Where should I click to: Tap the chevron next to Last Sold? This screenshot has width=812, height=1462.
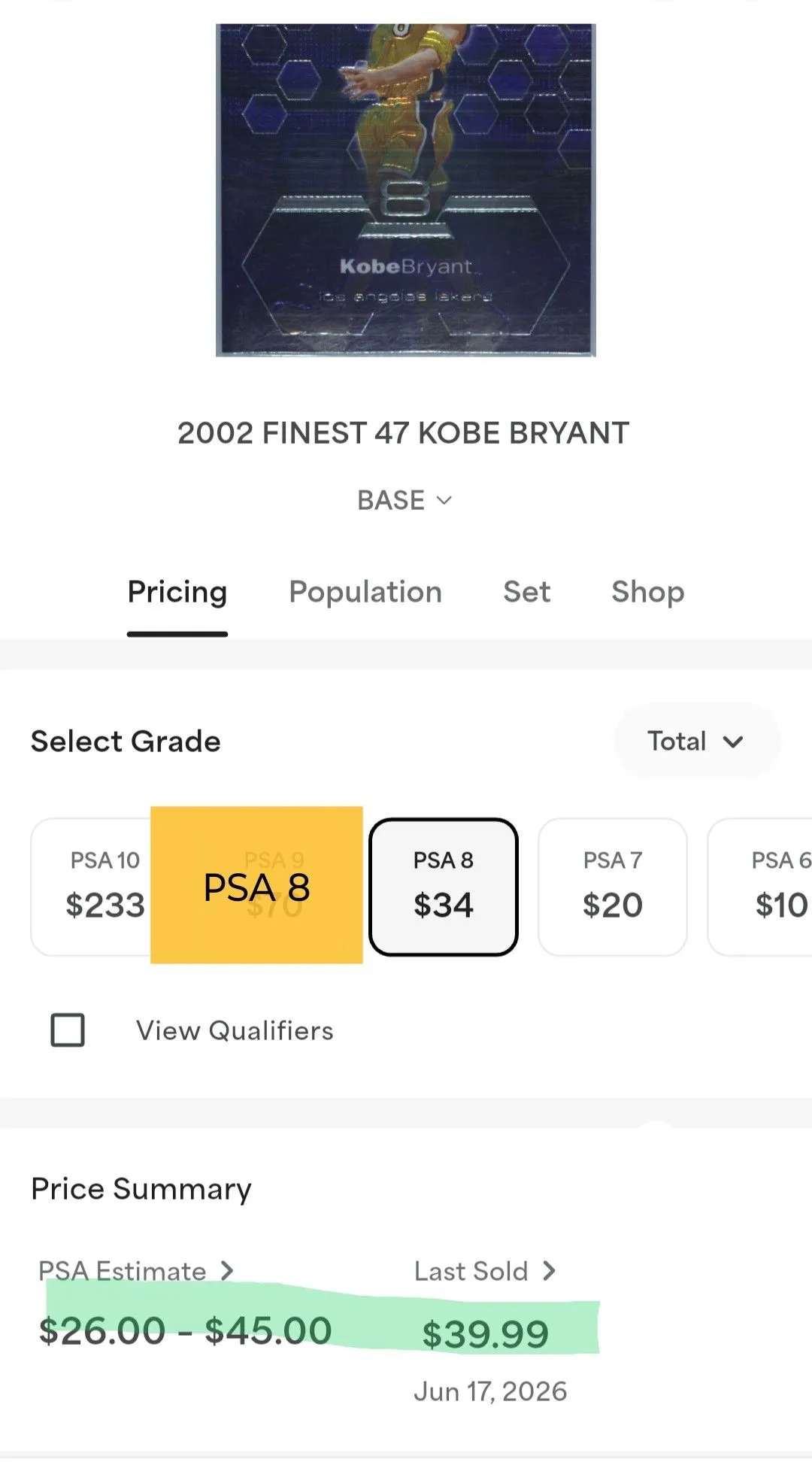point(549,1271)
